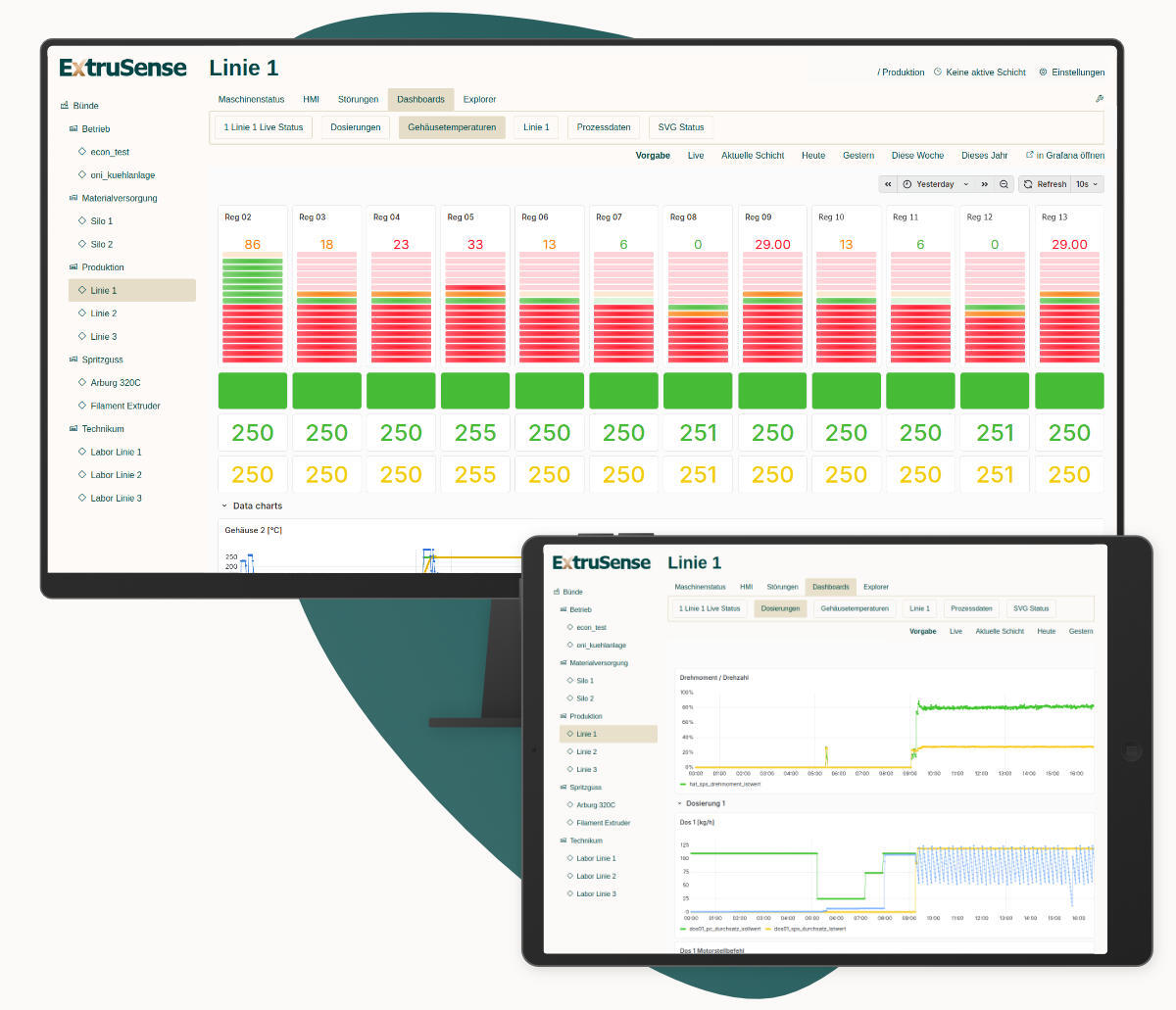Select Arburg 320C in sidebar tree

116,383
